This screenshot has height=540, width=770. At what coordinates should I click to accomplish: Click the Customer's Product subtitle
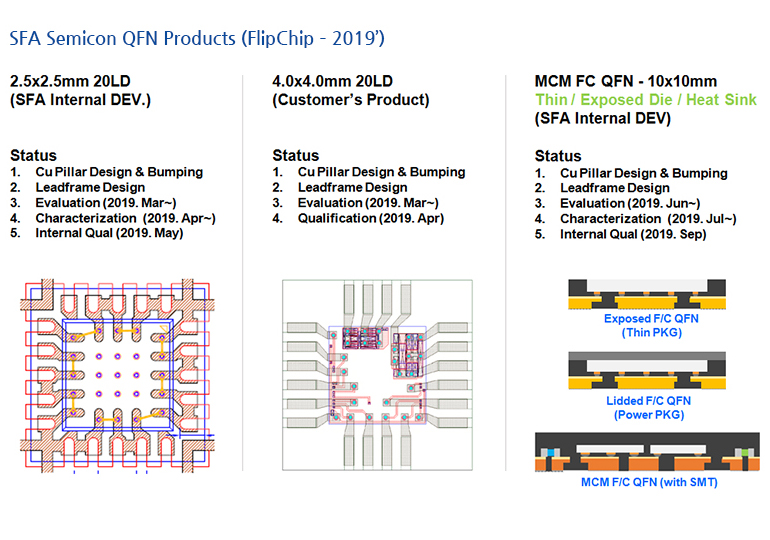[350, 100]
